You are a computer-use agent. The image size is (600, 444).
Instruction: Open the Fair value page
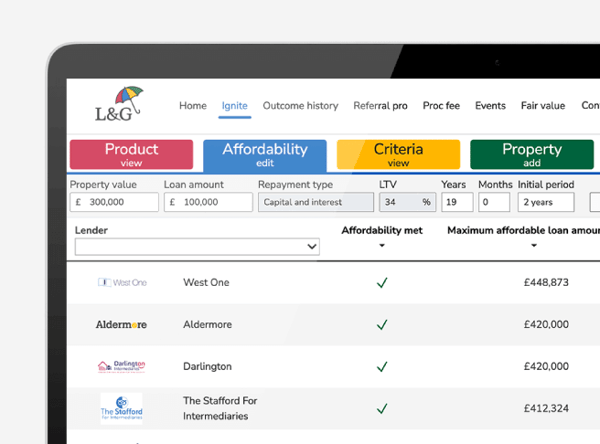pos(543,106)
